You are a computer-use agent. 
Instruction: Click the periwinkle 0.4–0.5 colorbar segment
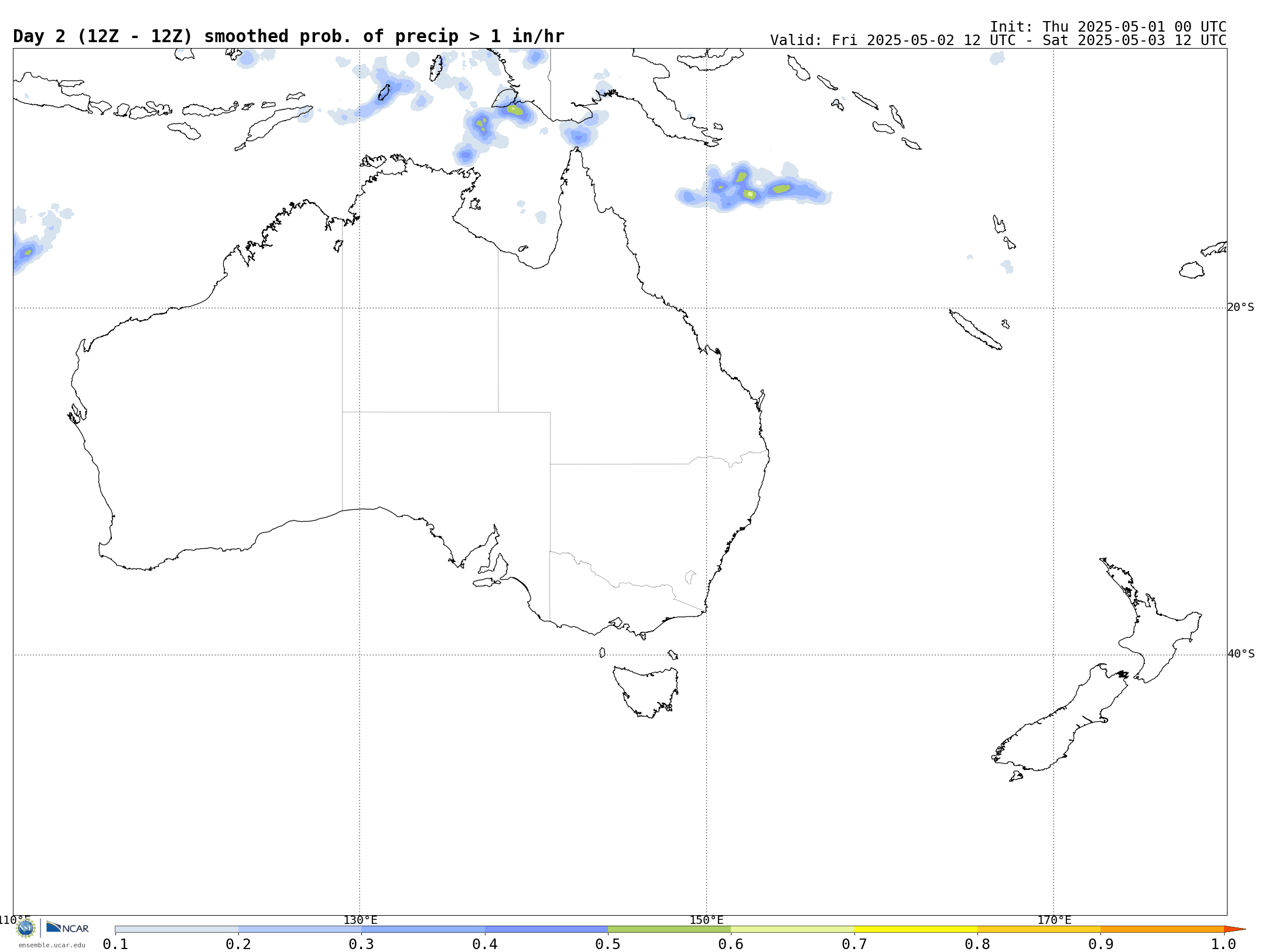click(546, 929)
